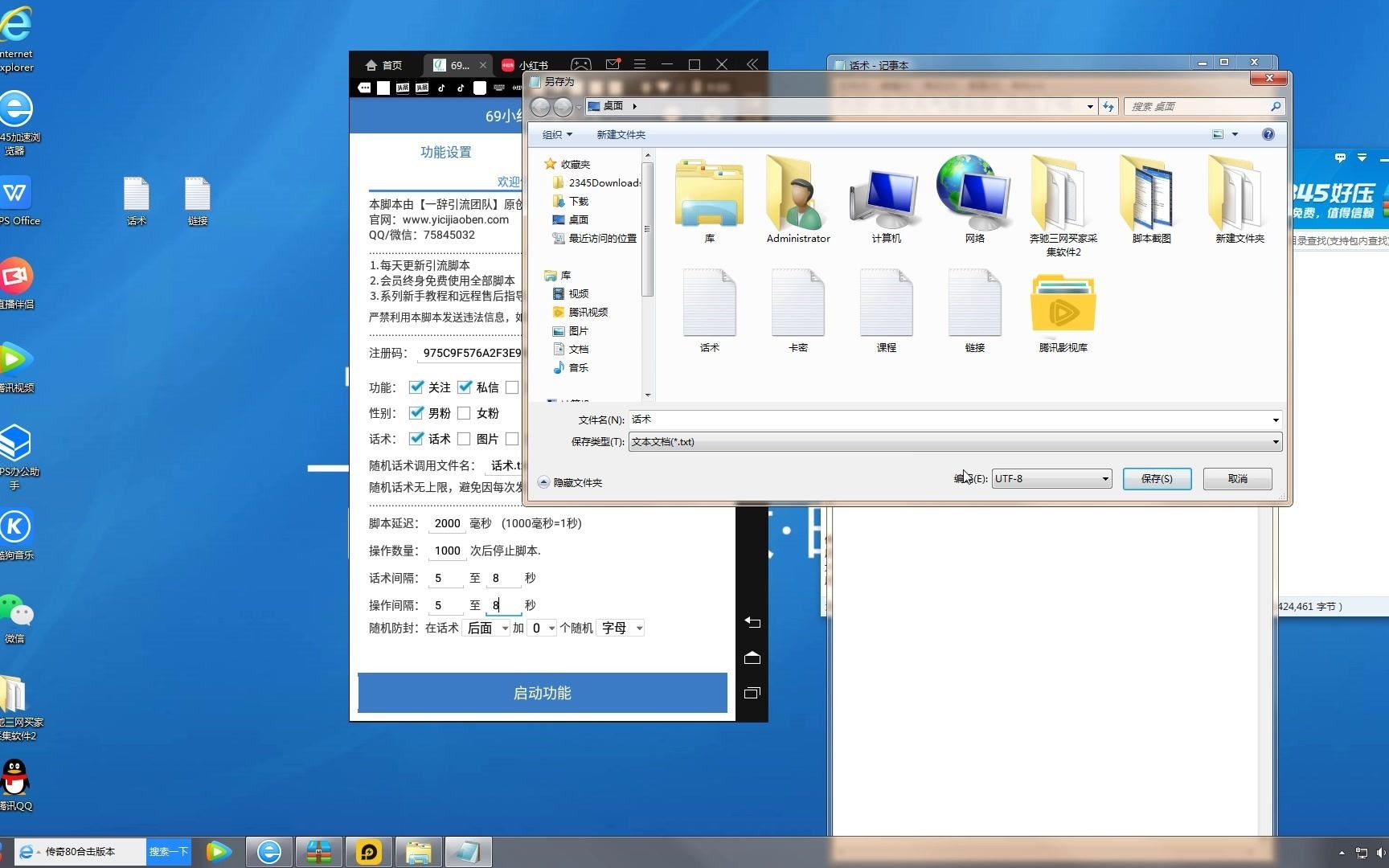Open the Administrator folder in Save As

pos(798,199)
